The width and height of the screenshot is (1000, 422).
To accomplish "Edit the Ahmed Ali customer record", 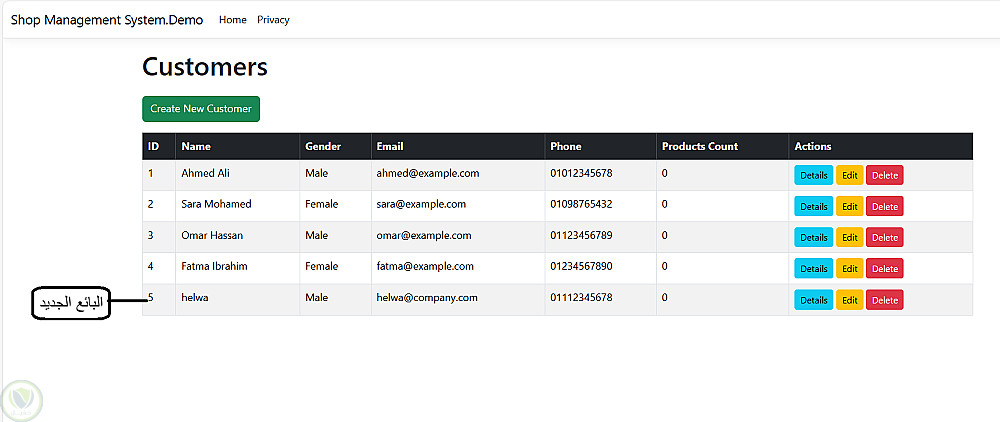I will pyautogui.click(x=849, y=175).
